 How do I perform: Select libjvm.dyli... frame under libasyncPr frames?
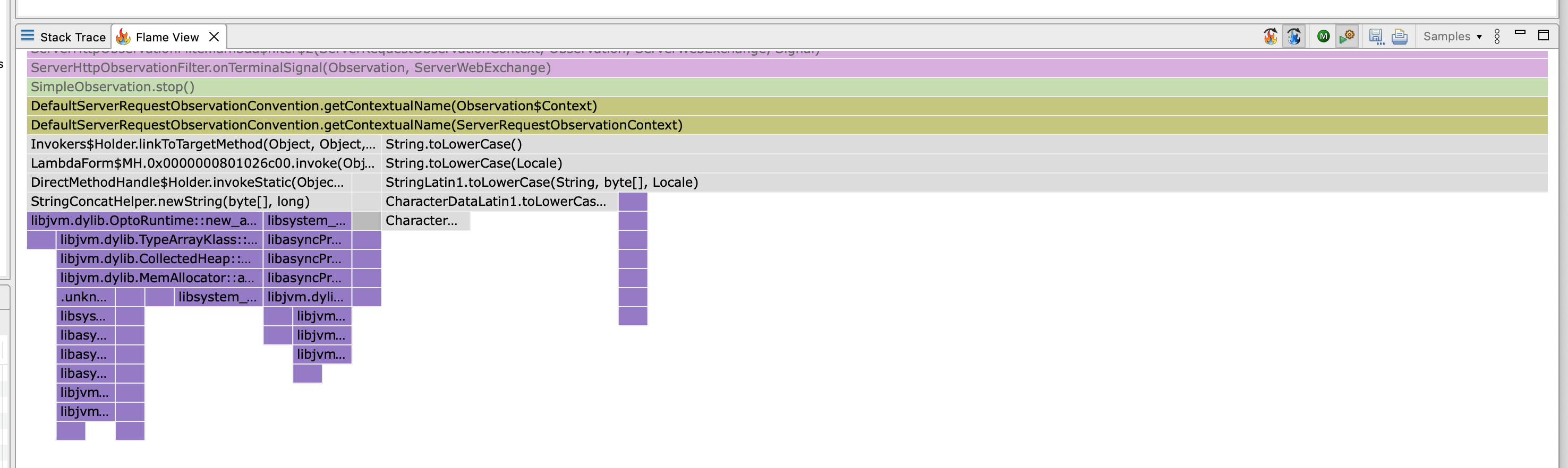click(x=308, y=297)
